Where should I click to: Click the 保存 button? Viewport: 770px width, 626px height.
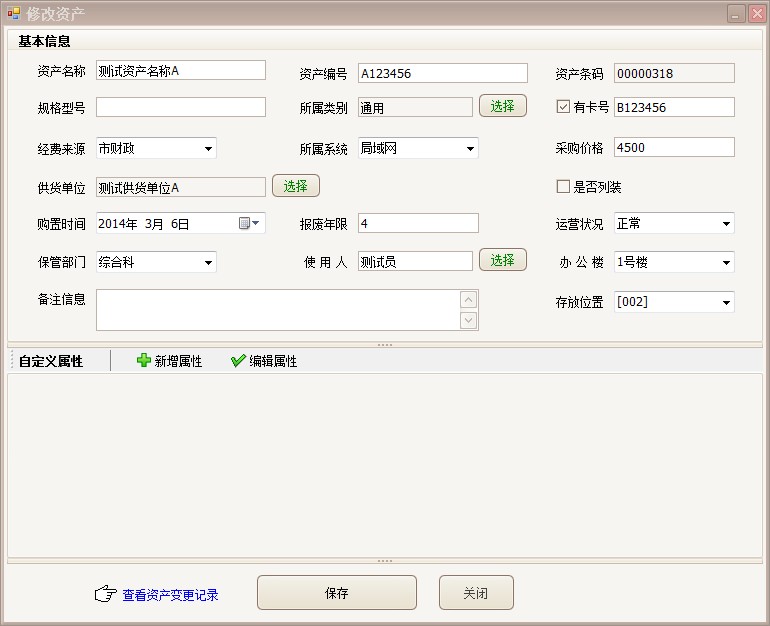coord(337,593)
